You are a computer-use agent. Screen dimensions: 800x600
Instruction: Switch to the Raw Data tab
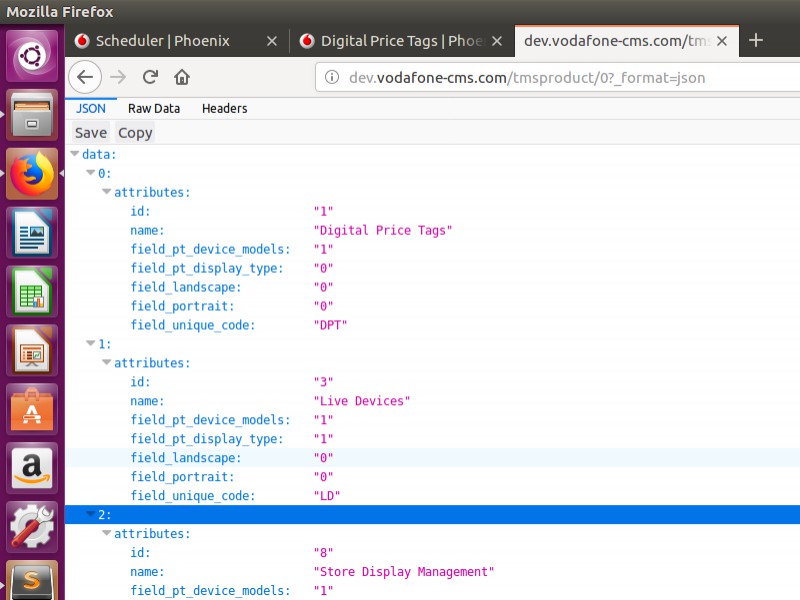point(154,108)
